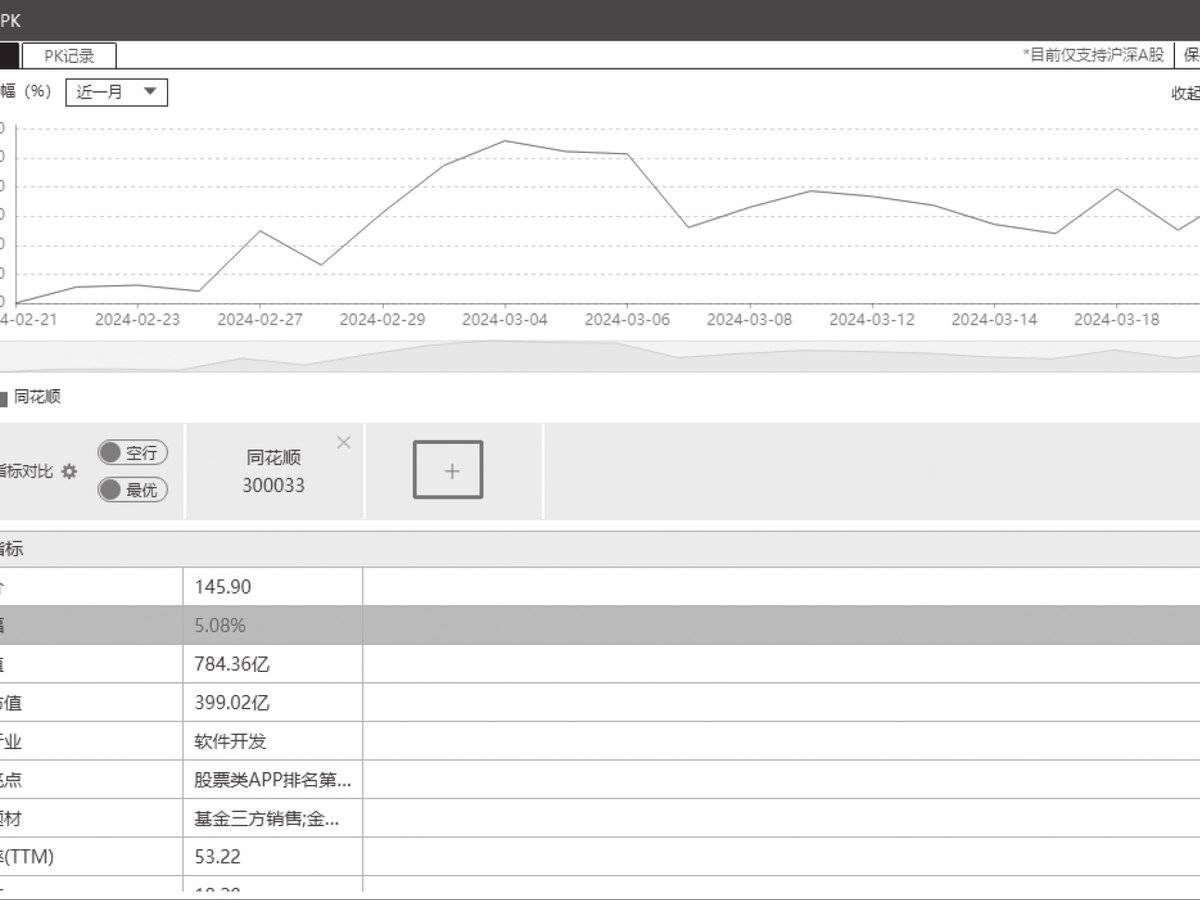Image resolution: width=1200 pixels, height=900 pixels.
Task: Click the 2024-03-12 date axis label
Action: pos(872,319)
